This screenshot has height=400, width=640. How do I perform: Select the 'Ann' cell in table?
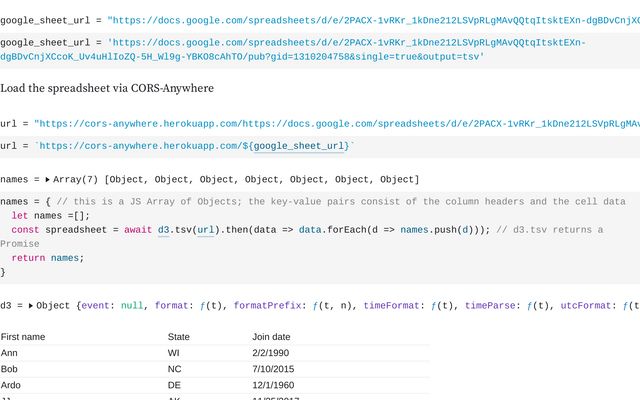tap(10, 353)
